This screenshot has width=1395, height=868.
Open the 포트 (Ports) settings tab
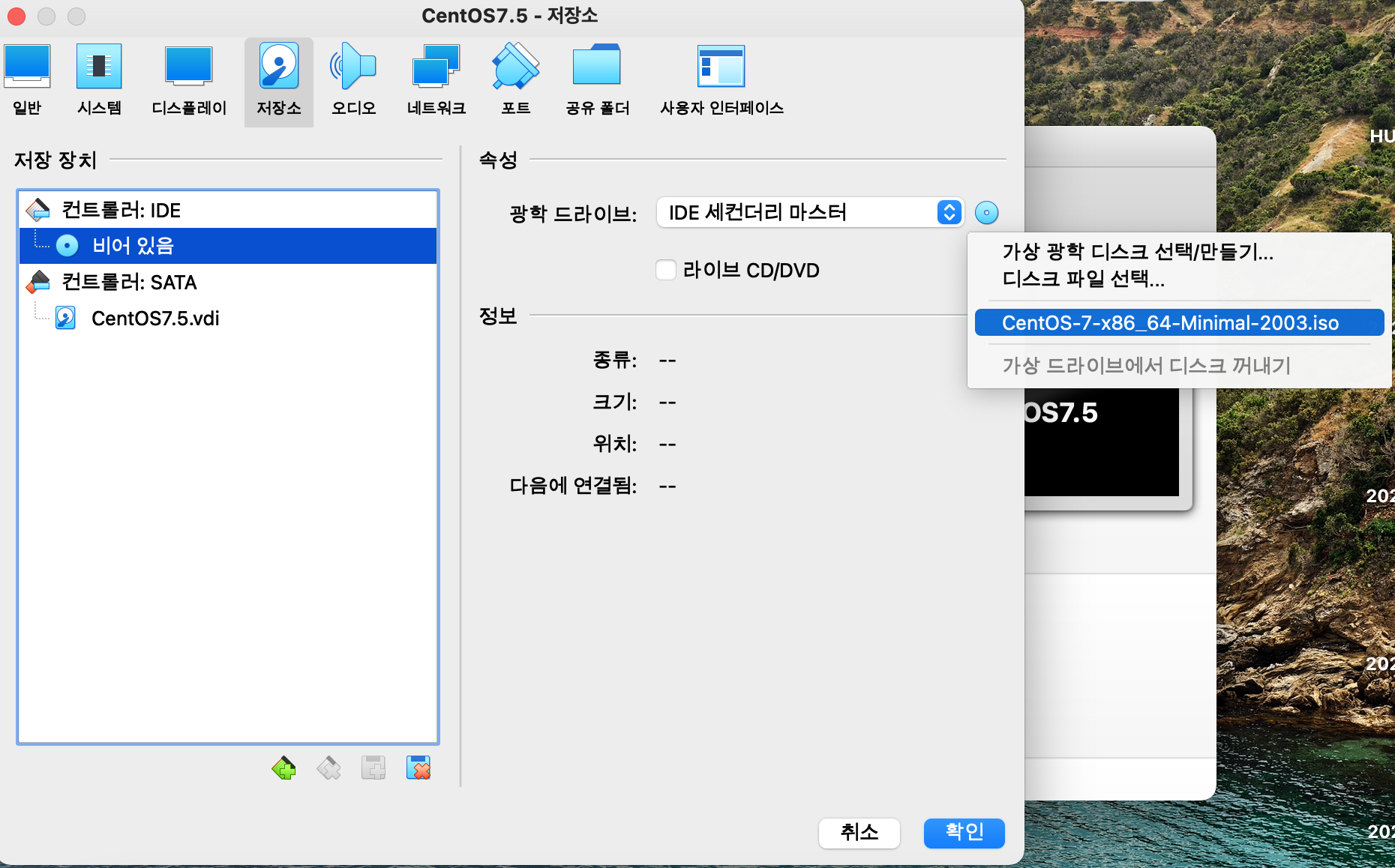[x=516, y=81]
